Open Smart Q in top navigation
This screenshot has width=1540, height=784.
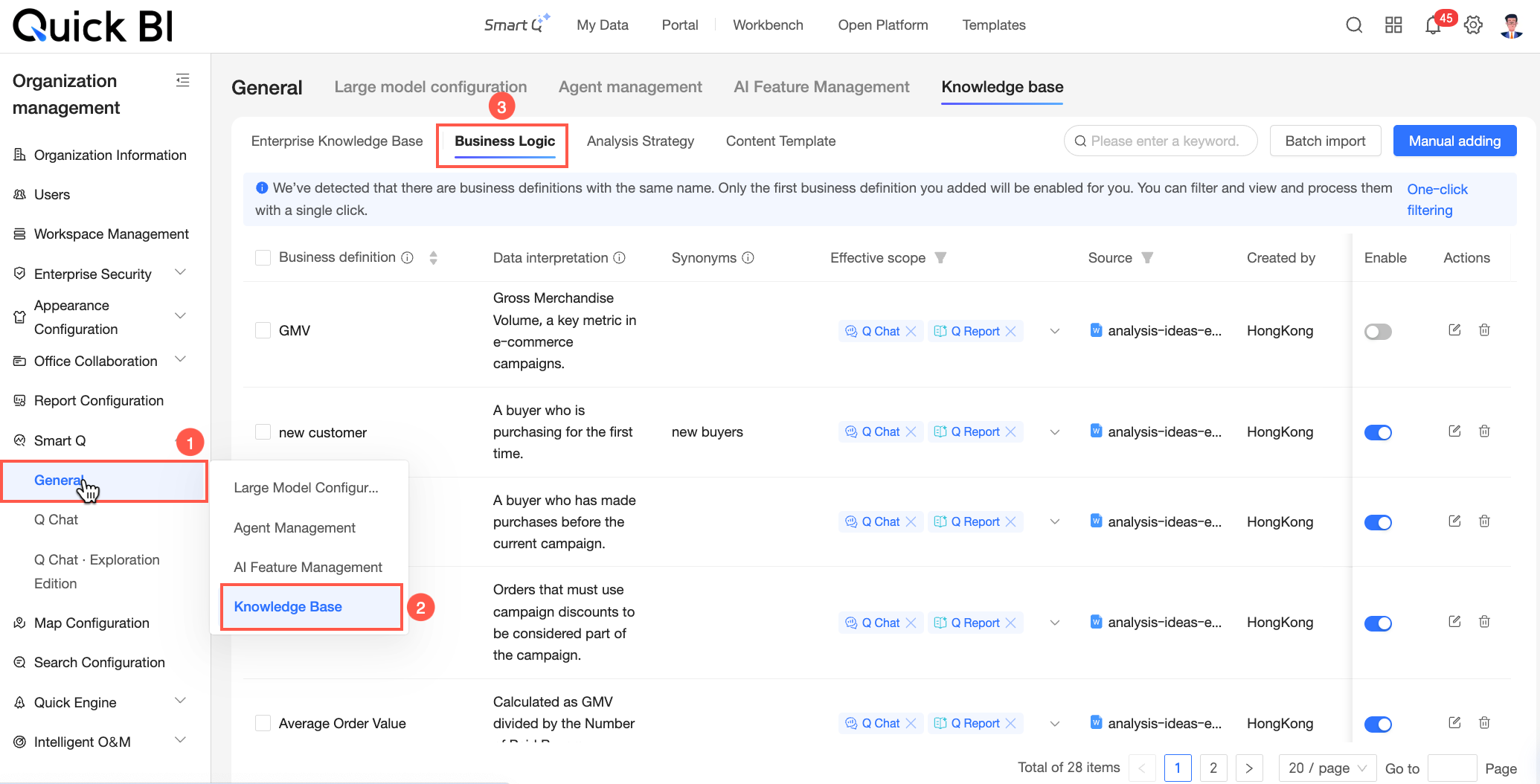516,25
